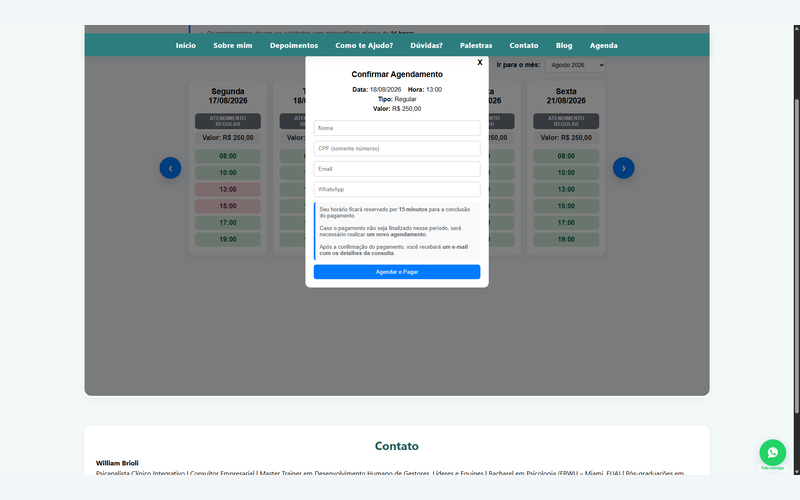The image size is (800, 500).
Task: Choose Sexta 10:00 time slot
Action: [566, 172]
